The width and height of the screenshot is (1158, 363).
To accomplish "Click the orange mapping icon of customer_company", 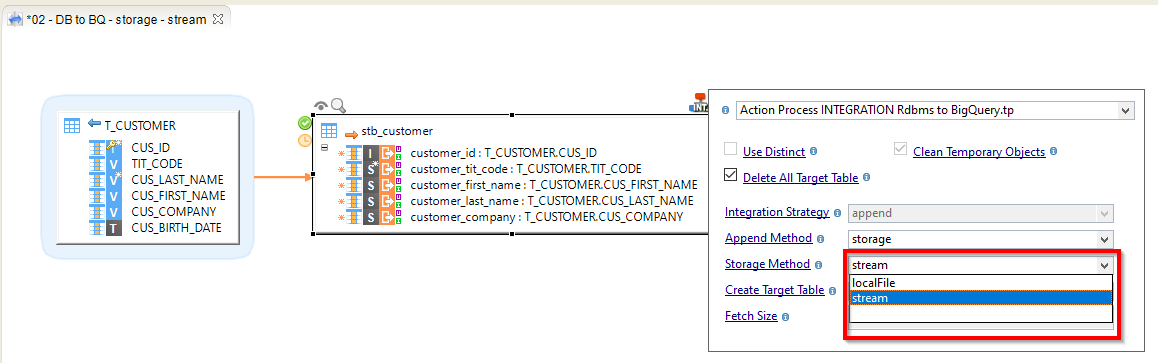I will [x=387, y=218].
